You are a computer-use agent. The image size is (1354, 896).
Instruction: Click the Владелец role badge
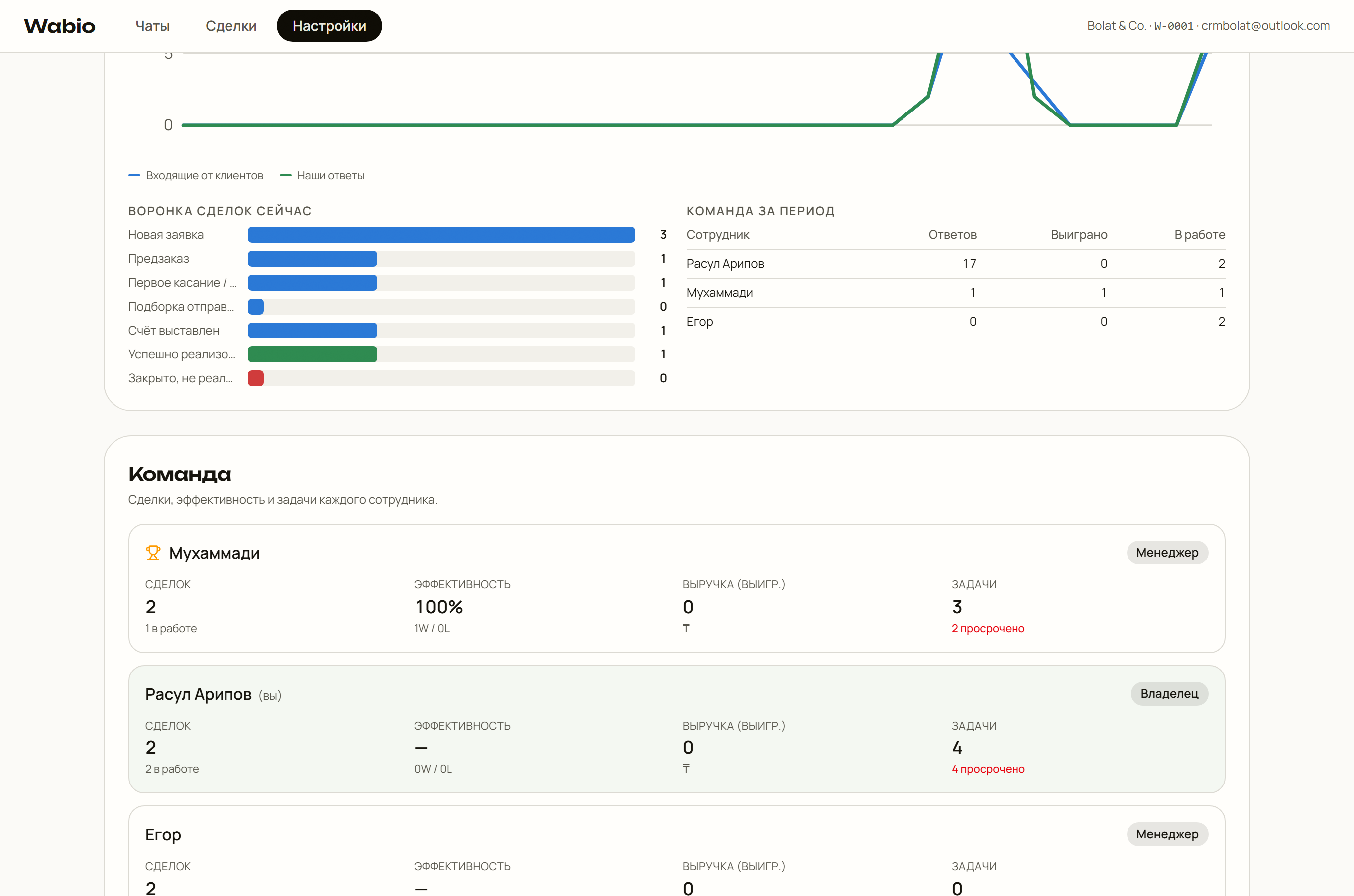pyautogui.click(x=1169, y=694)
